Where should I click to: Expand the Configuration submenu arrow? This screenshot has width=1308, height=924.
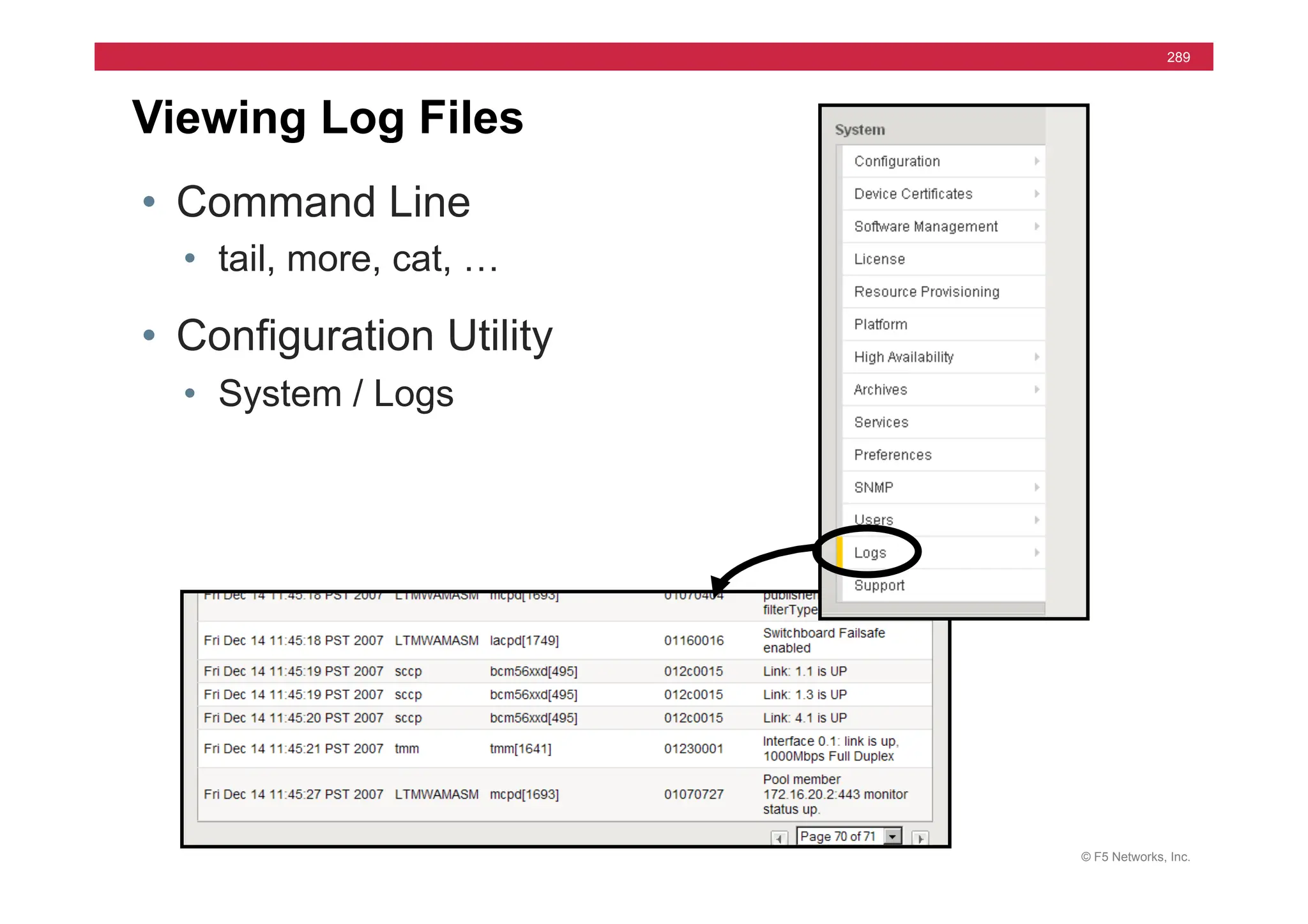[1037, 162]
